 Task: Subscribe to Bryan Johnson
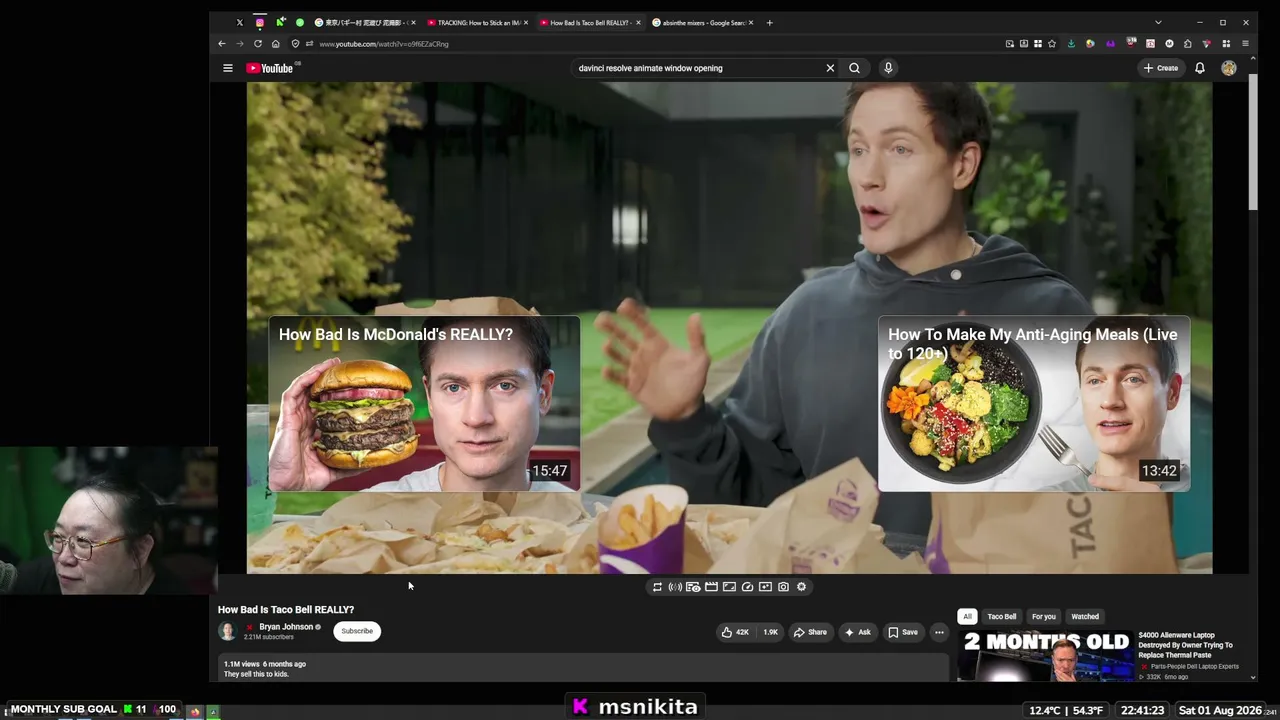[357, 631]
